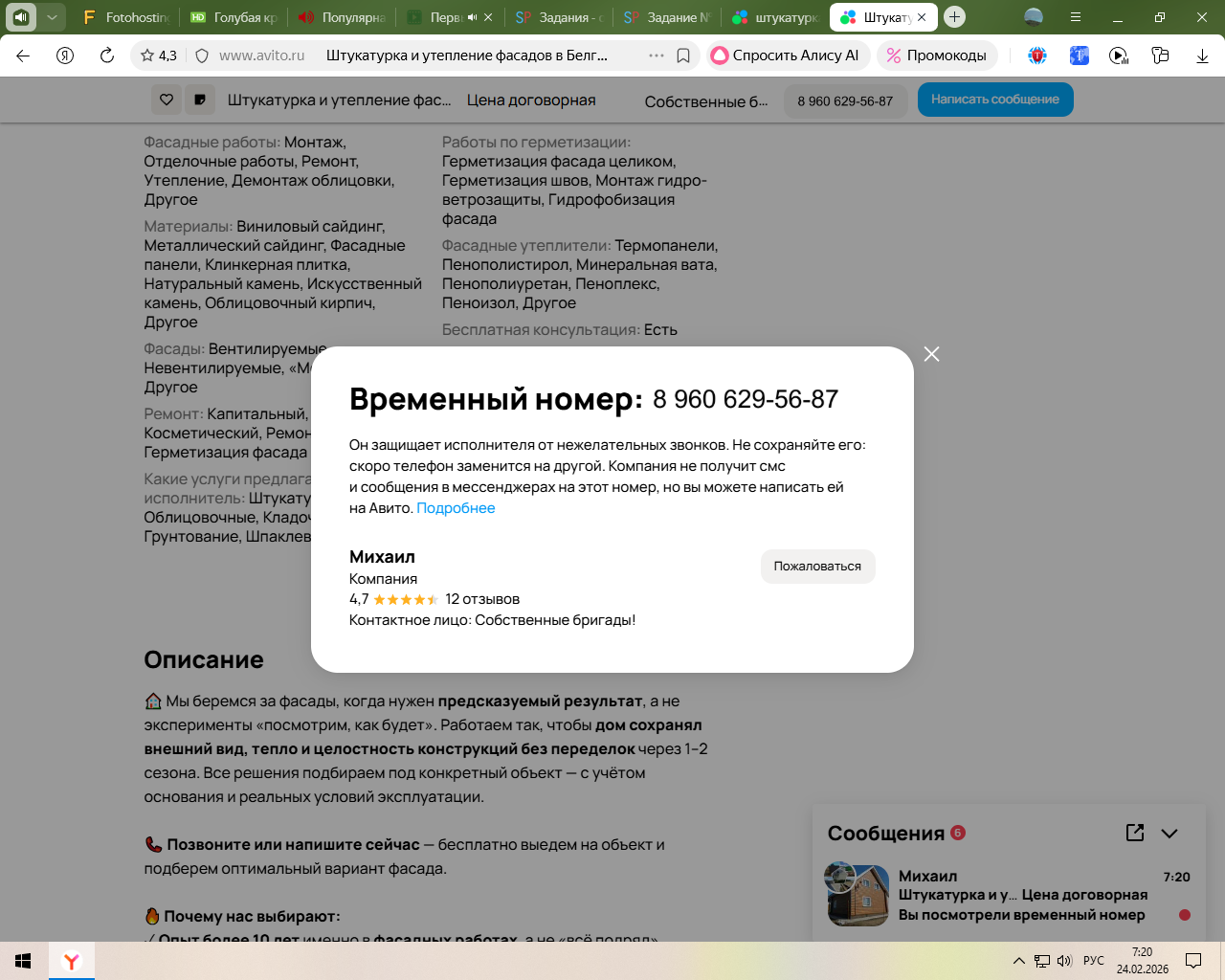The height and width of the screenshot is (980, 1225).
Task: Switch to the штукатурк tab
Action: click(x=774, y=17)
